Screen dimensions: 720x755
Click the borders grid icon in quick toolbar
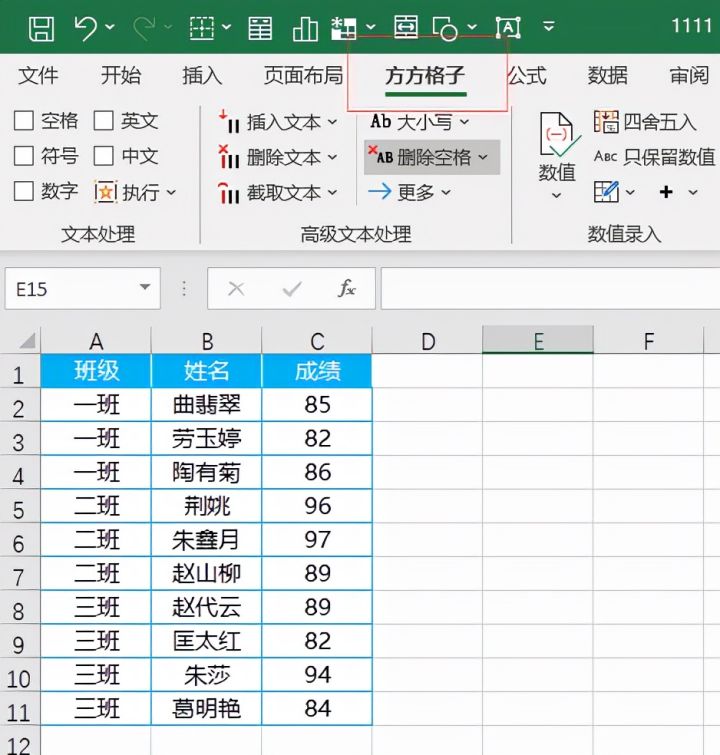[x=201, y=28]
